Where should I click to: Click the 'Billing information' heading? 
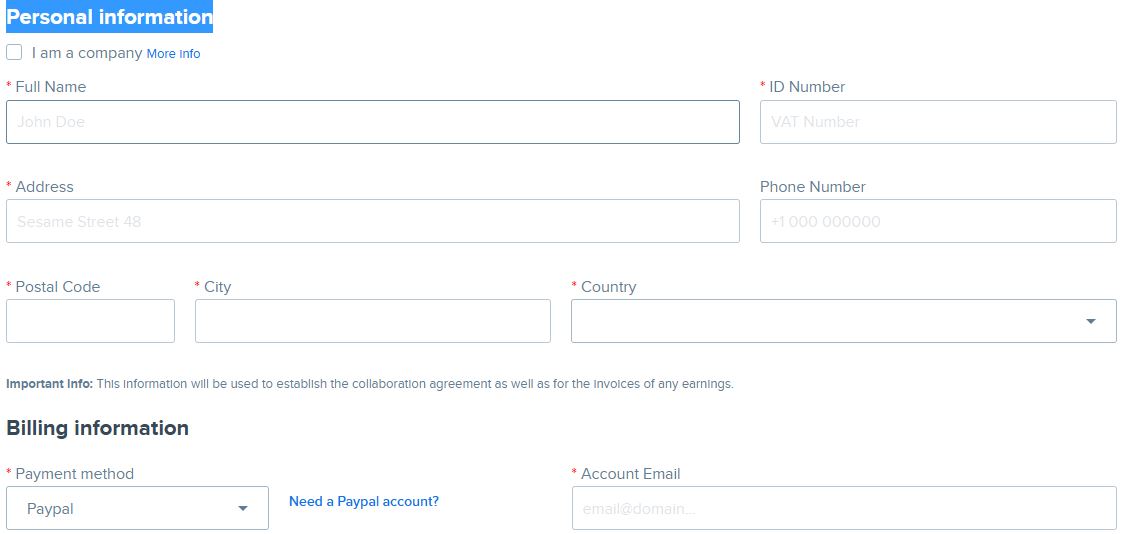pyautogui.click(x=97, y=428)
